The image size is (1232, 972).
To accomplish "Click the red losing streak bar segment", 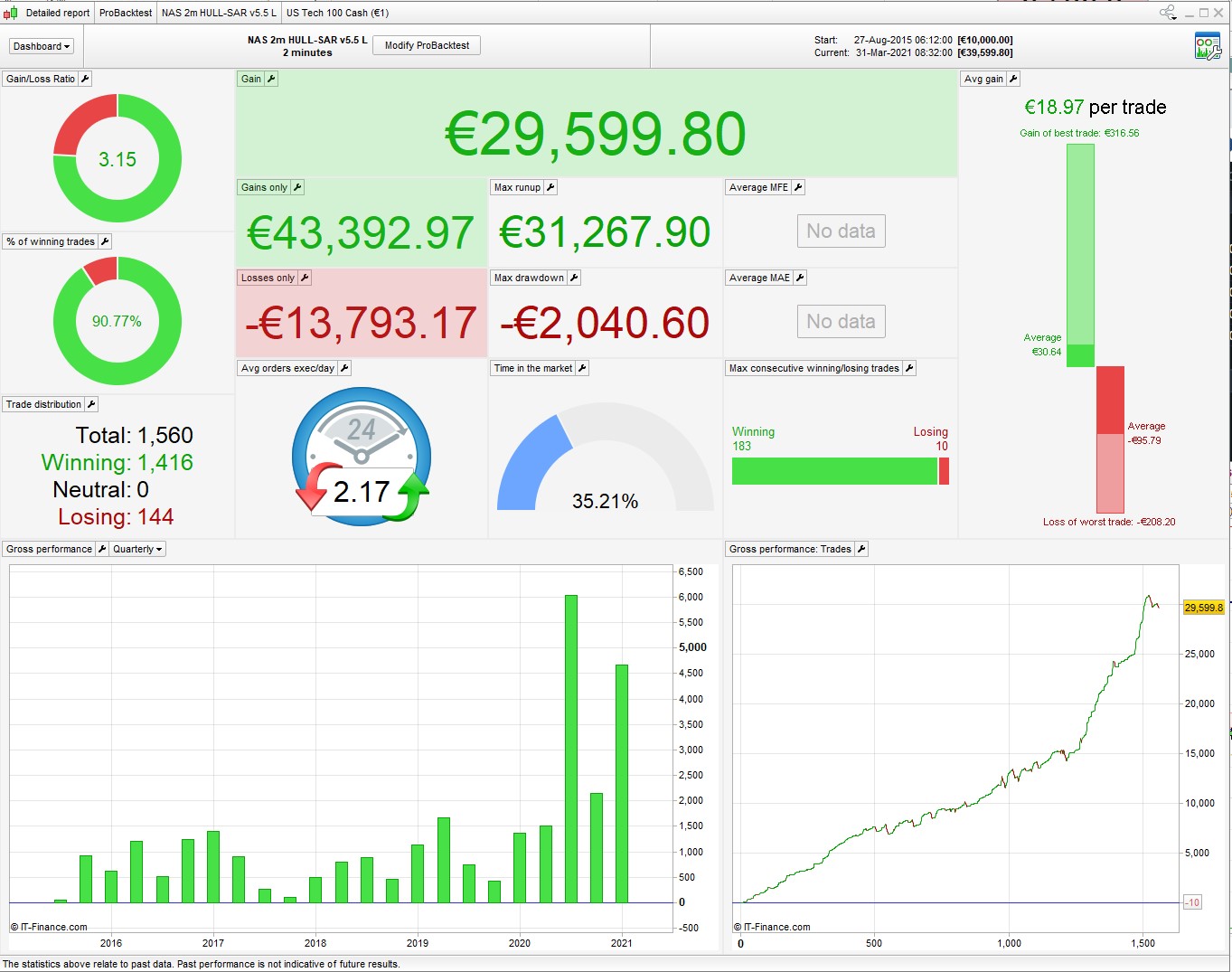I will coord(944,471).
